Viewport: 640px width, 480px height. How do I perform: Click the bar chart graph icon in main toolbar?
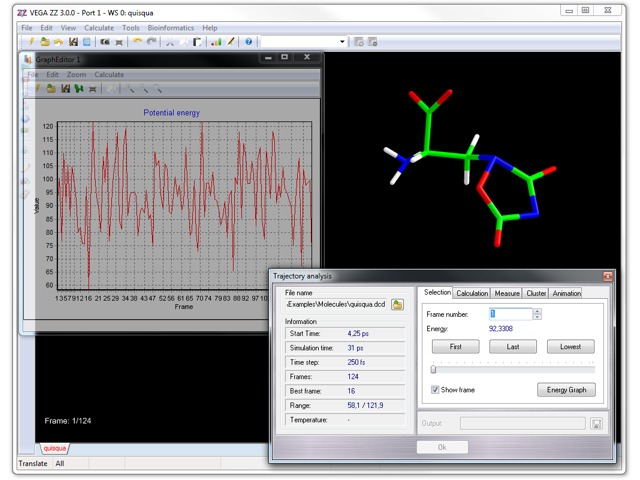(x=216, y=42)
